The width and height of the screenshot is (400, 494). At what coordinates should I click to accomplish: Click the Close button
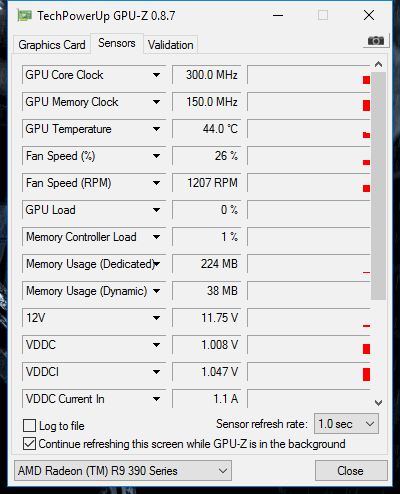[351, 471]
